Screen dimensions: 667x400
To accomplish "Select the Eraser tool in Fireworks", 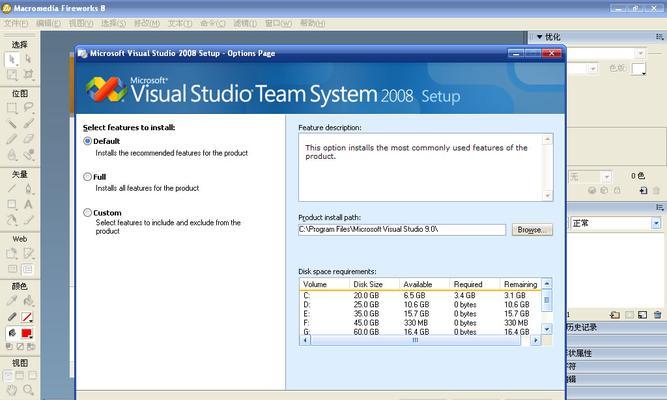I will (28, 139).
